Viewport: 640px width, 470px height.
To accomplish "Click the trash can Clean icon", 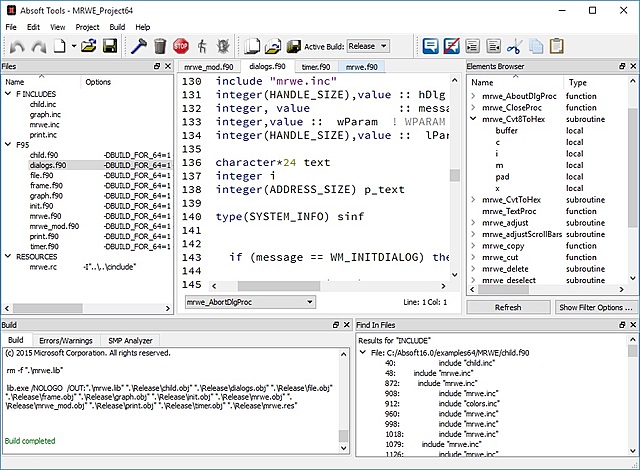I will 159,46.
